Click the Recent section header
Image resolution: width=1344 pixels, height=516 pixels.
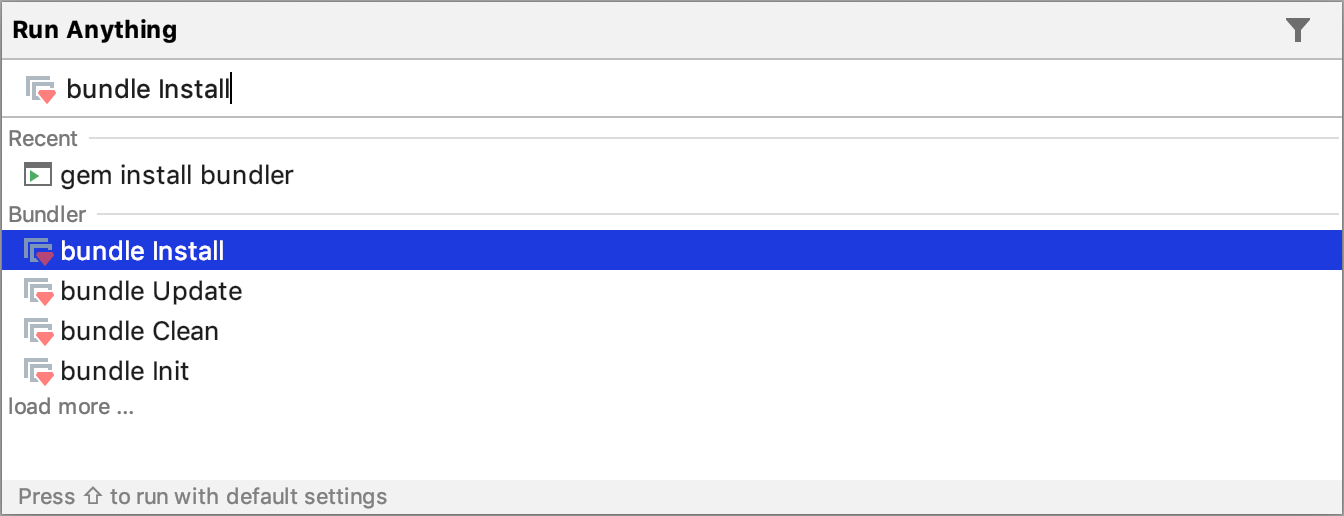[x=43, y=139]
